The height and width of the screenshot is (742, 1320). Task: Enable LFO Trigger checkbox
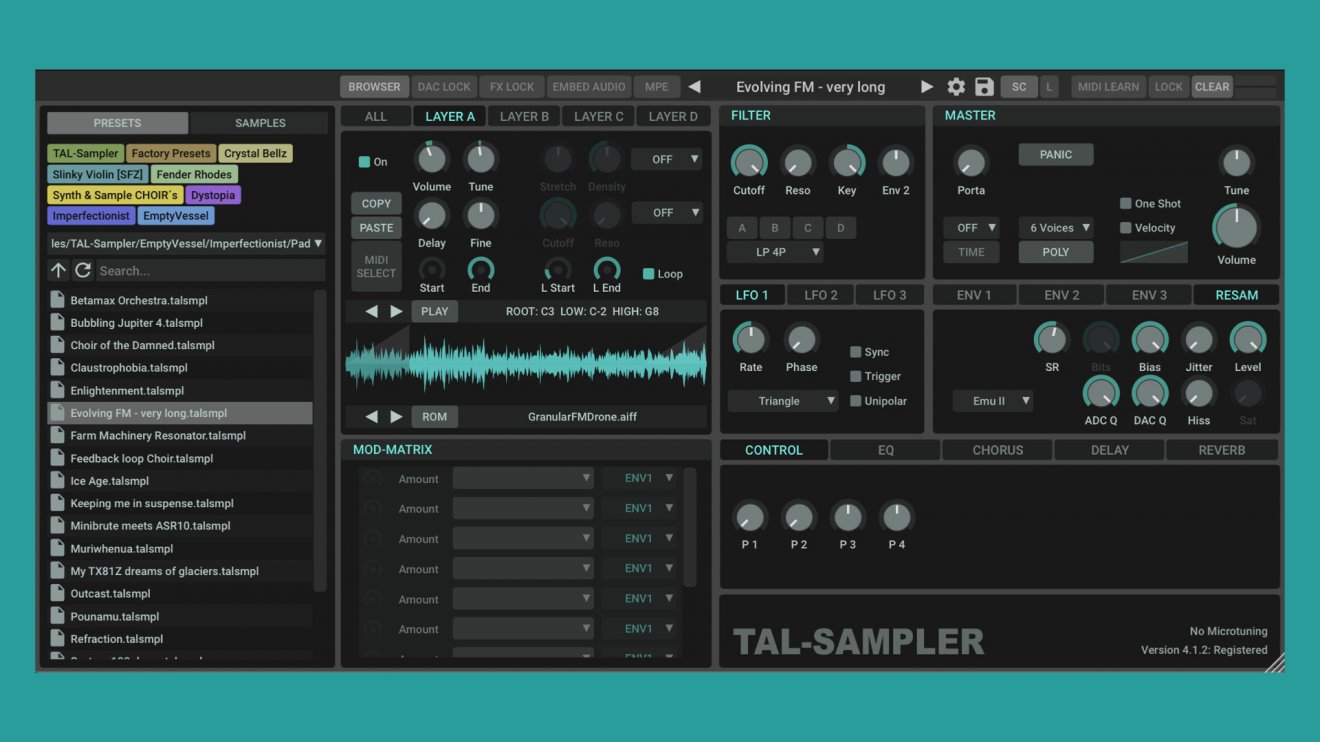[x=855, y=376]
